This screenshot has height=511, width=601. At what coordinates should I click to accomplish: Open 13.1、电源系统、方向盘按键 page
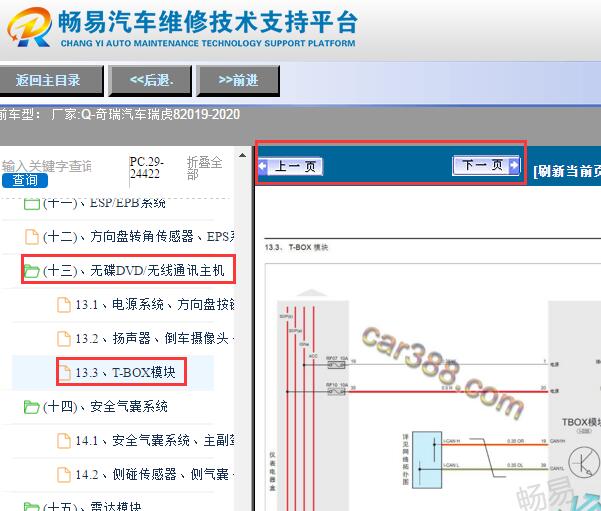coord(155,305)
